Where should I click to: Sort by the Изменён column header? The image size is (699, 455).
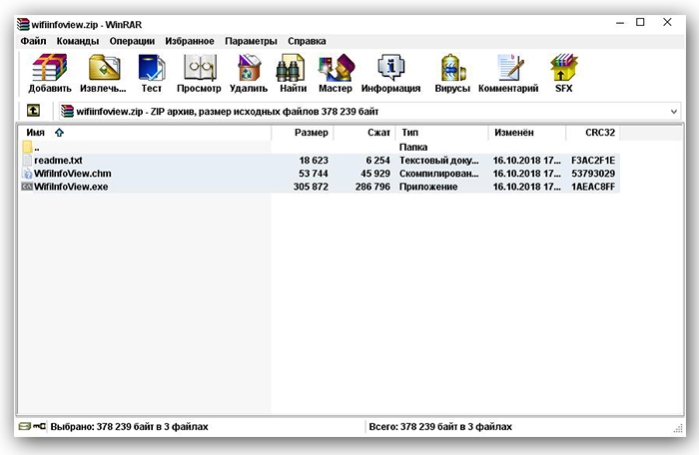[x=527, y=132]
